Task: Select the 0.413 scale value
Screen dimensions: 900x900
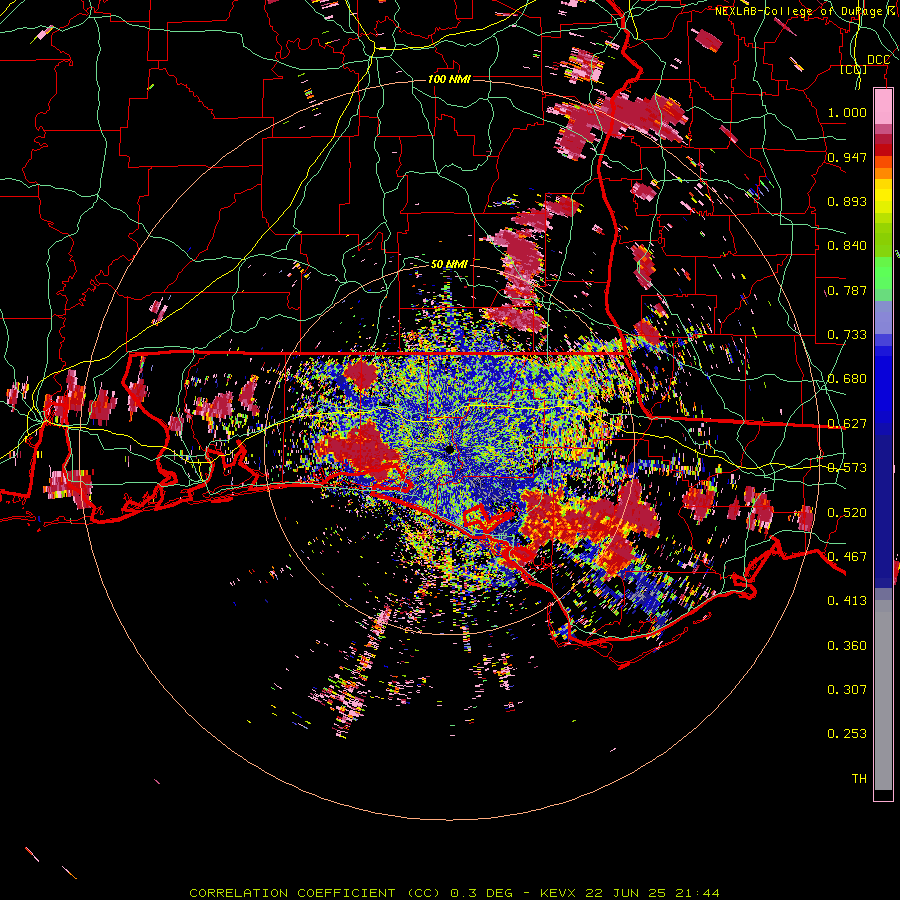Action: [847, 601]
